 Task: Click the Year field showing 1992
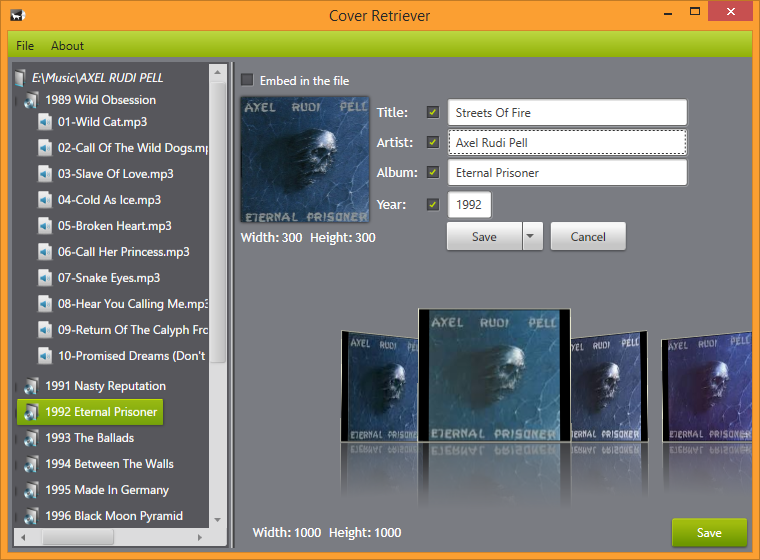tap(469, 205)
